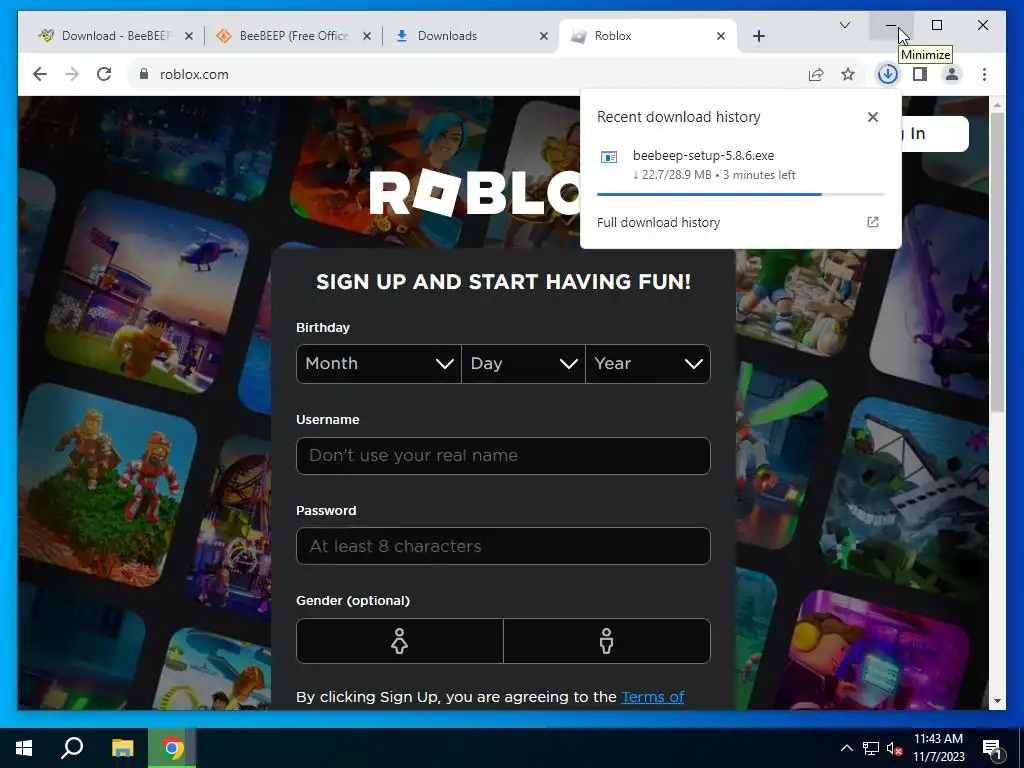Expand the Day birthday dropdown

(x=523, y=364)
